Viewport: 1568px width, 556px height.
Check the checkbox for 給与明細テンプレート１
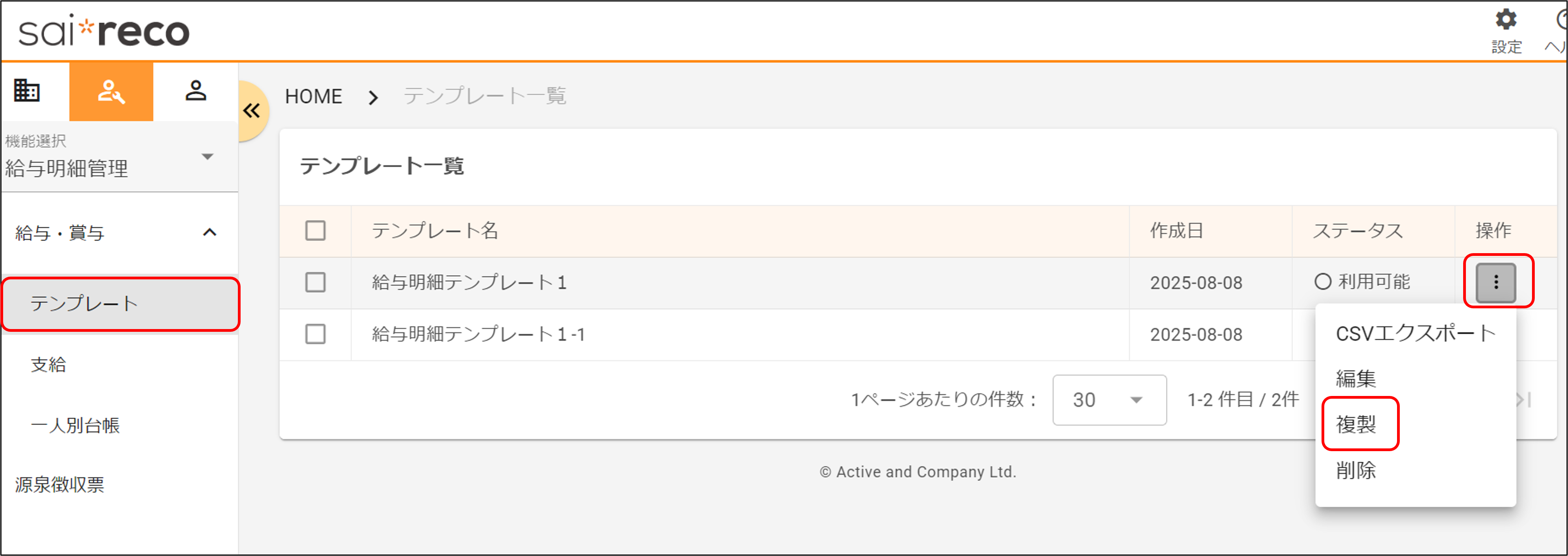tap(315, 282)
